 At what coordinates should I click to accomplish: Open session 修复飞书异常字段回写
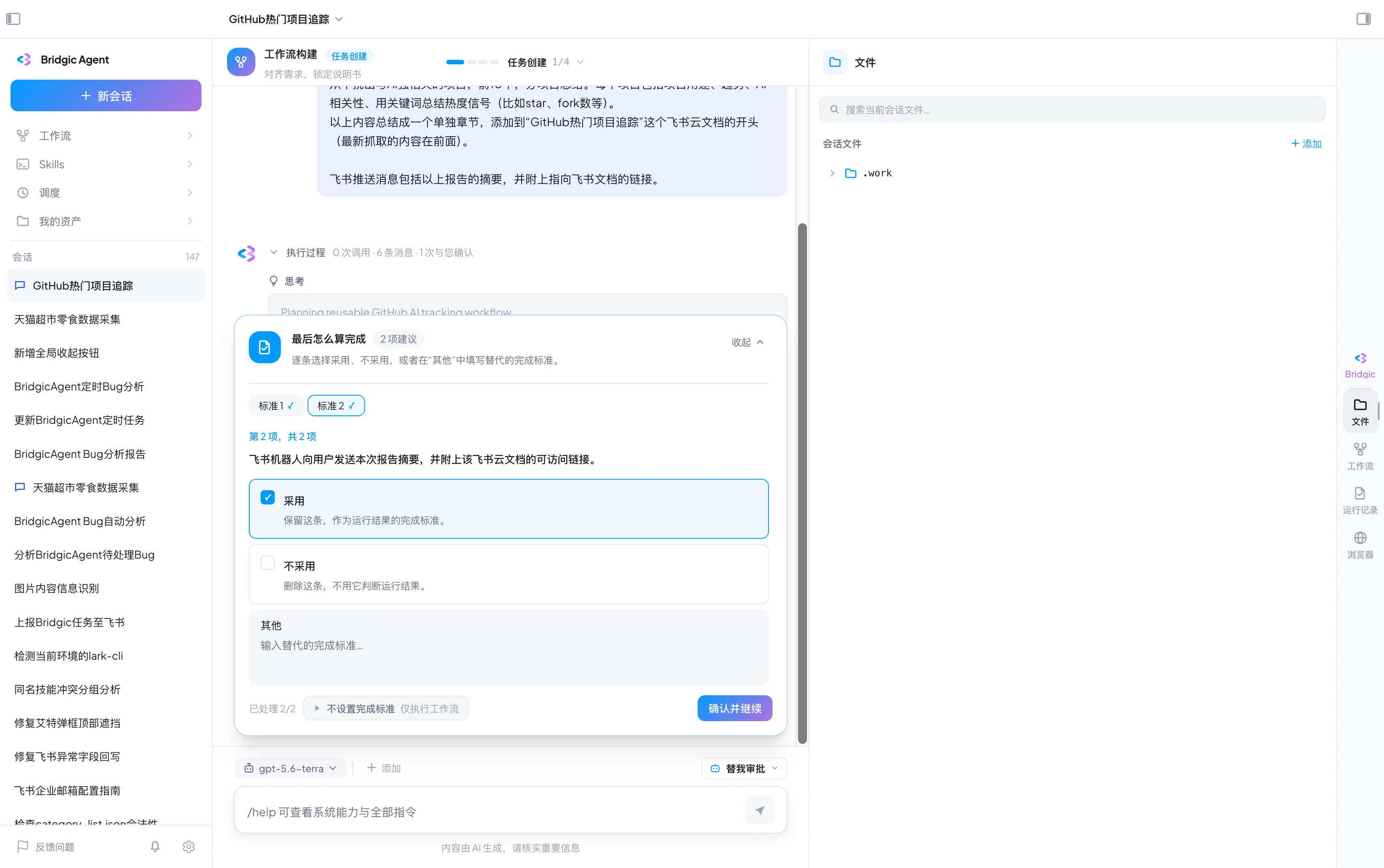[106, 757]
